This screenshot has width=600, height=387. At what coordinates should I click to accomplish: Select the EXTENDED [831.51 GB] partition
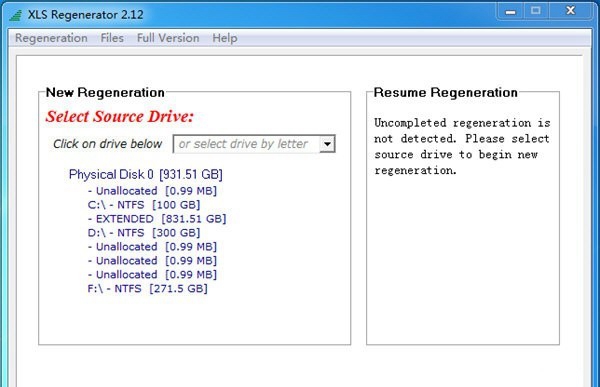[x=157, y=219]
